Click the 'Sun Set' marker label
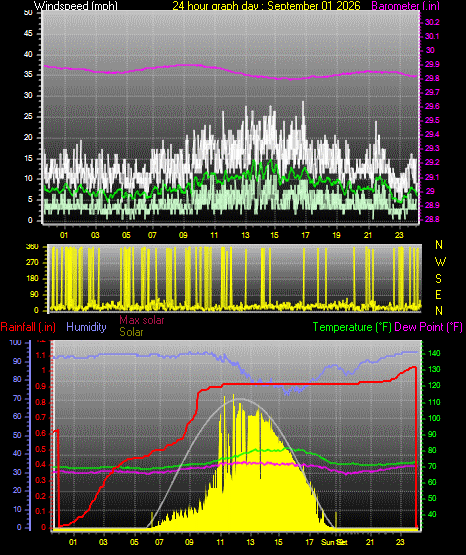The image size is (466, 555). 334,542
